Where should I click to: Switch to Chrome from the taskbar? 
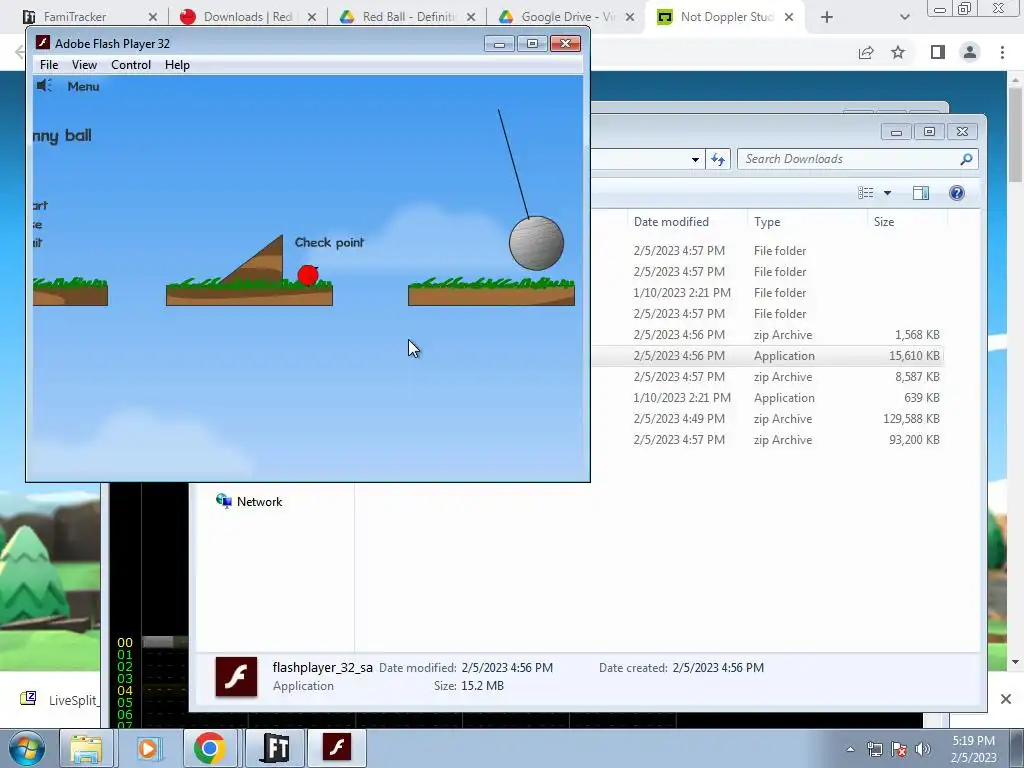coord(210,748)
